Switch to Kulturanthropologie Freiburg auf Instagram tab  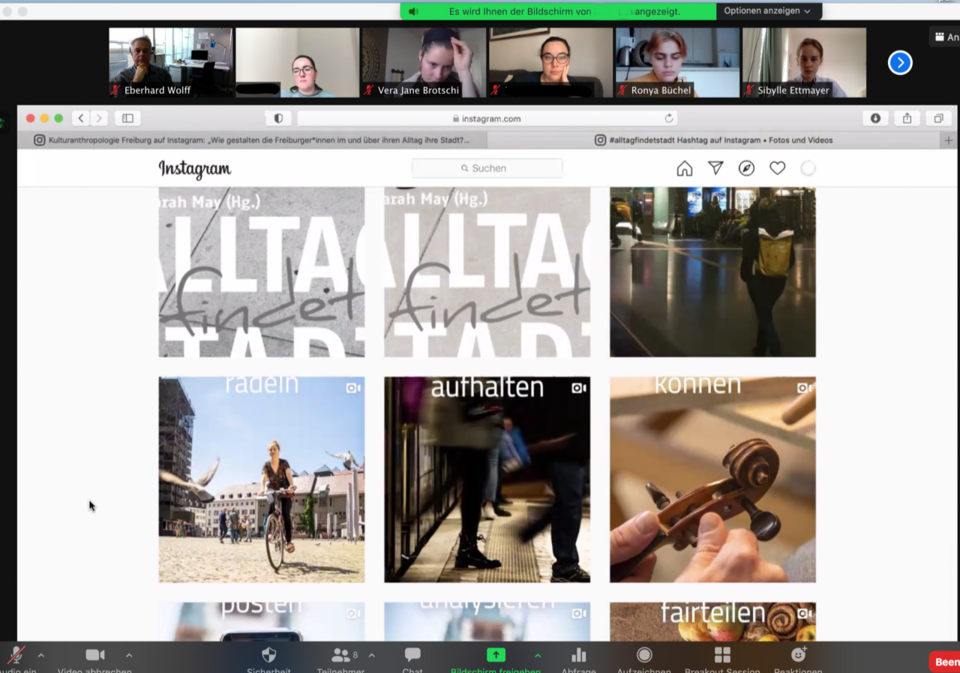point(252,140)
